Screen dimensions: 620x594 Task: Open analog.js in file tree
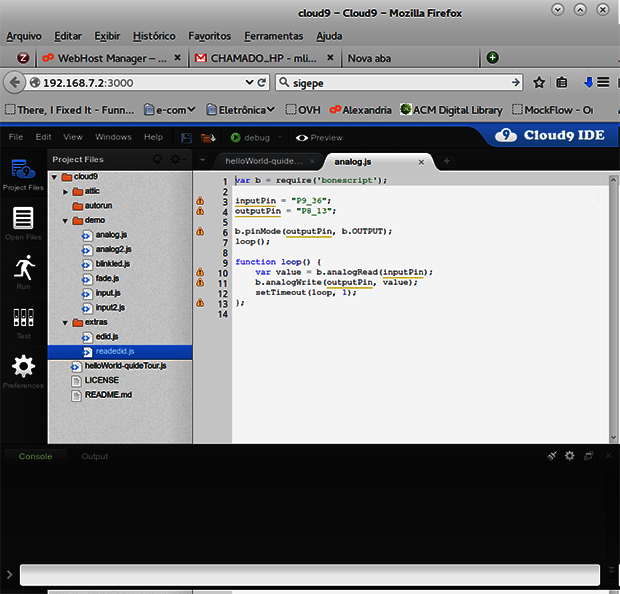[x=111, y=235]
